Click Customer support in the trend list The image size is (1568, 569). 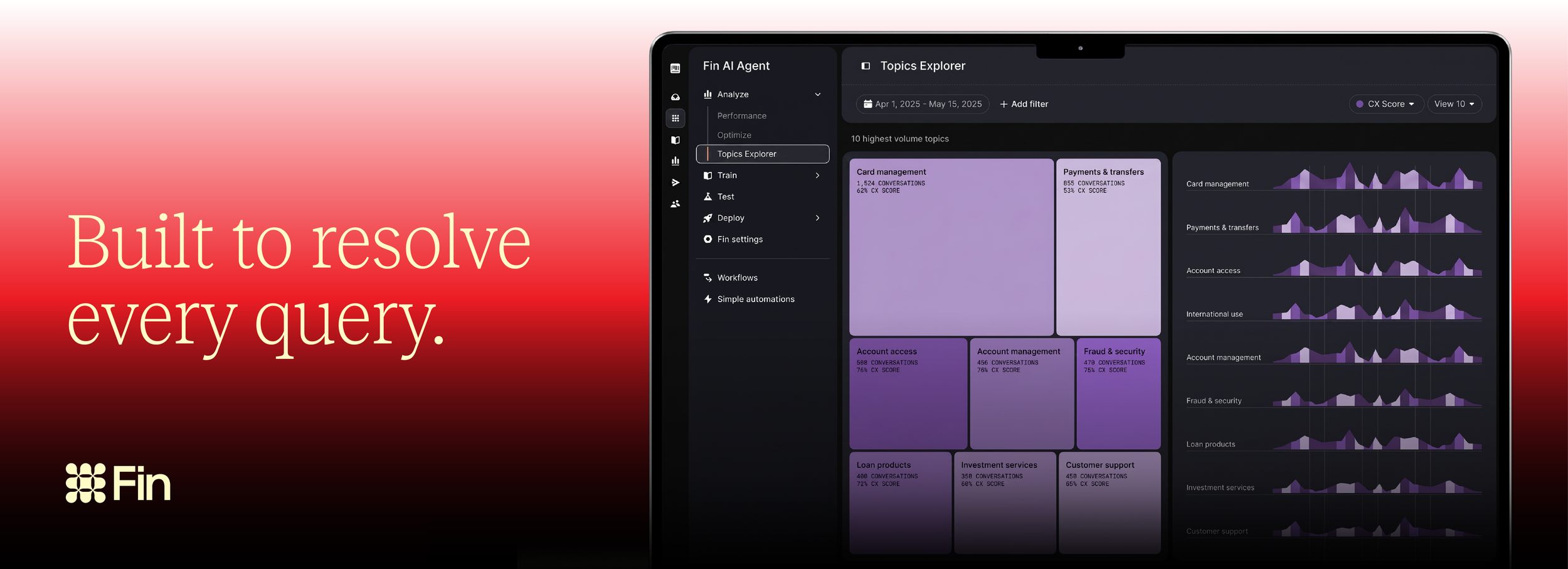pyautogui.click(x=1217, y=531)
